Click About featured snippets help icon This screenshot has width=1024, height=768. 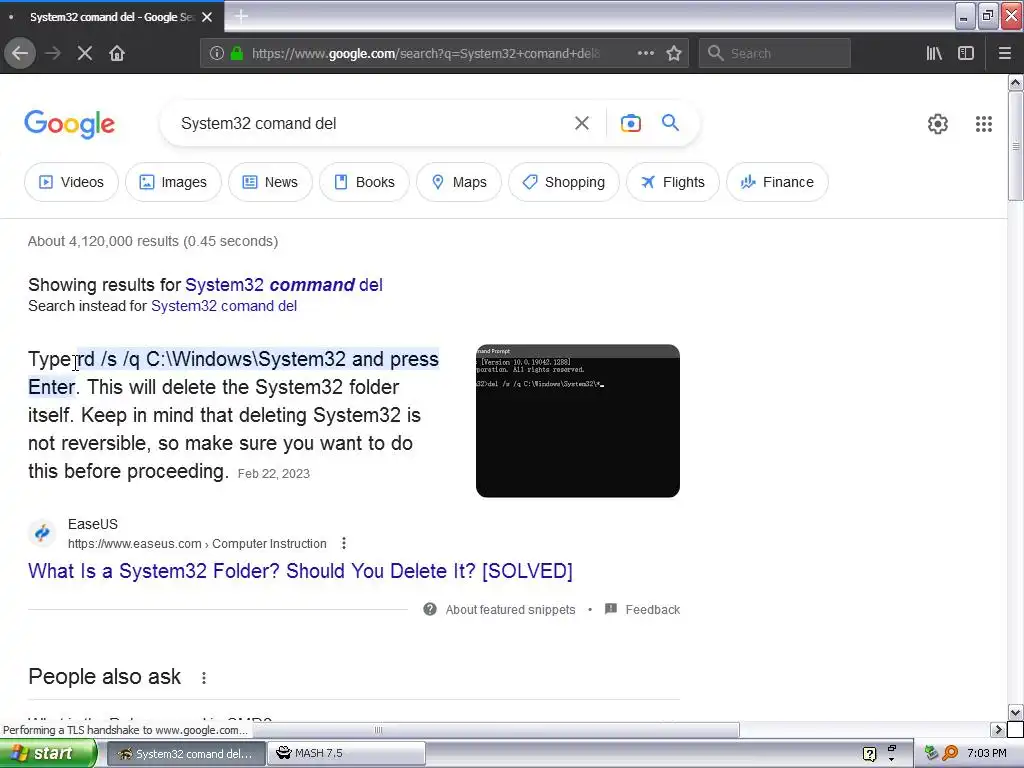[430, 609]
